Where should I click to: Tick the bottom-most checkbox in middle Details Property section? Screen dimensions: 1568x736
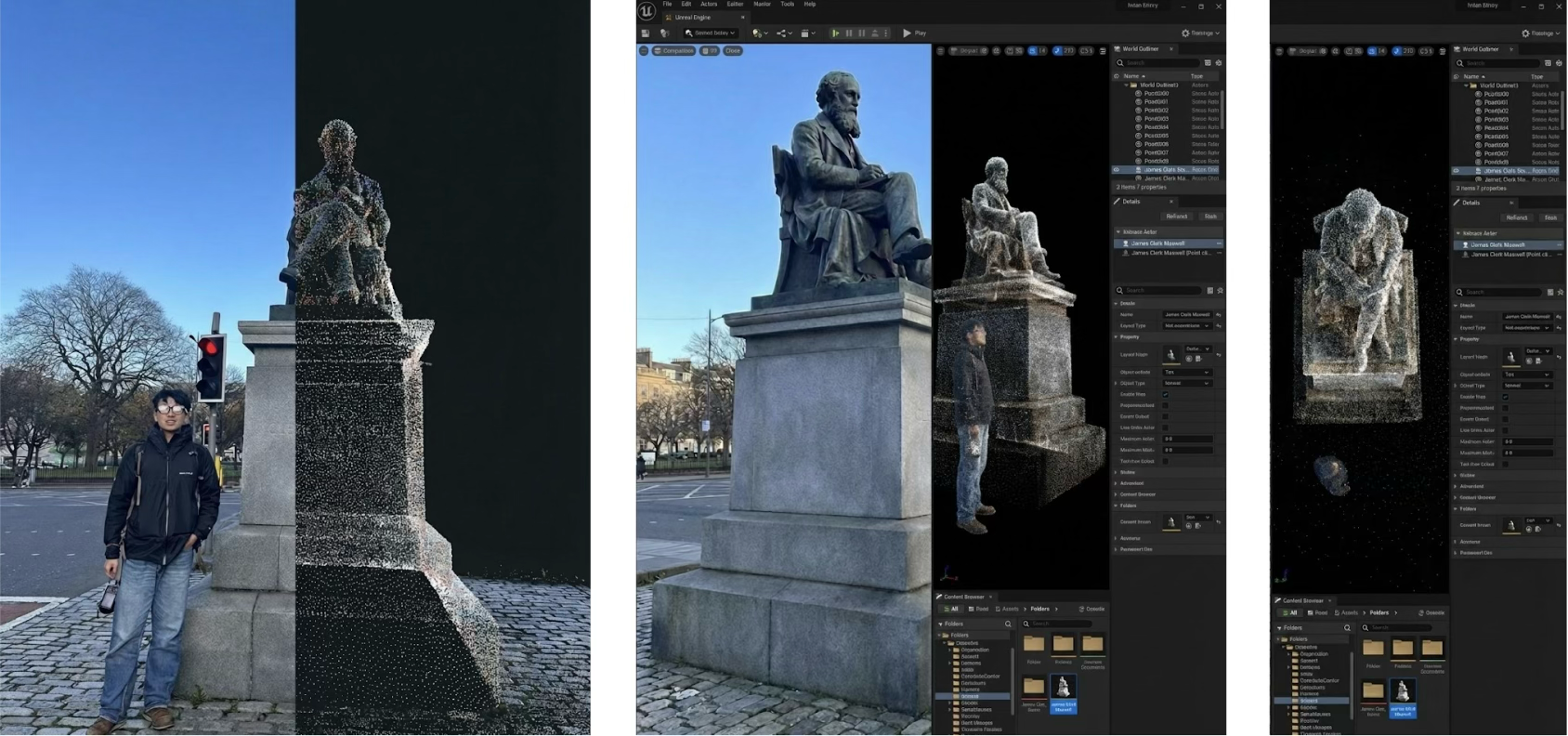(1166, 461)
